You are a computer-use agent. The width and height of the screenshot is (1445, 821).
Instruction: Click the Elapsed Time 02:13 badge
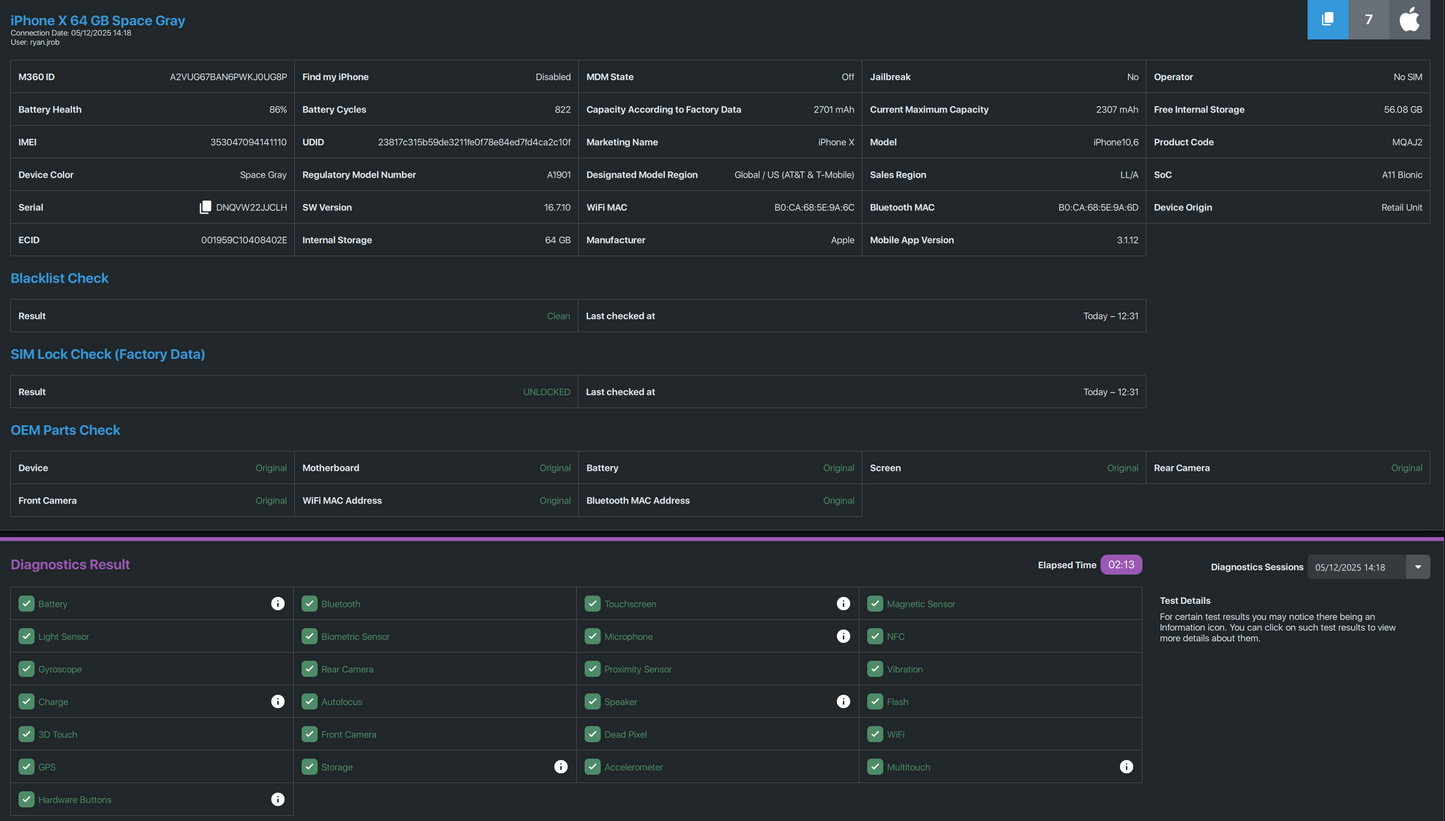[1121, 565]
